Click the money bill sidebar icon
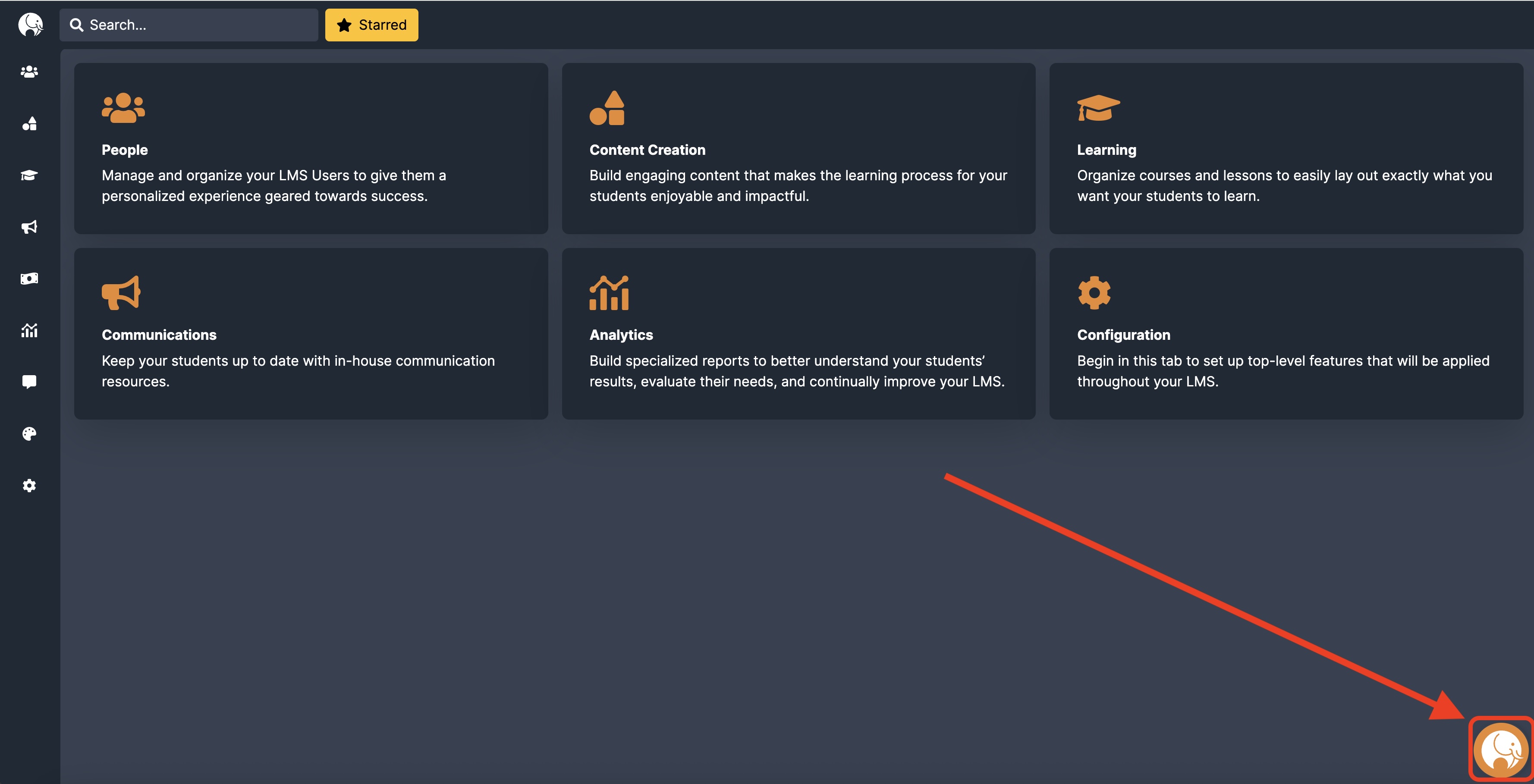The height and width of the screenshot is (784, 1534). tap(29, 279)
